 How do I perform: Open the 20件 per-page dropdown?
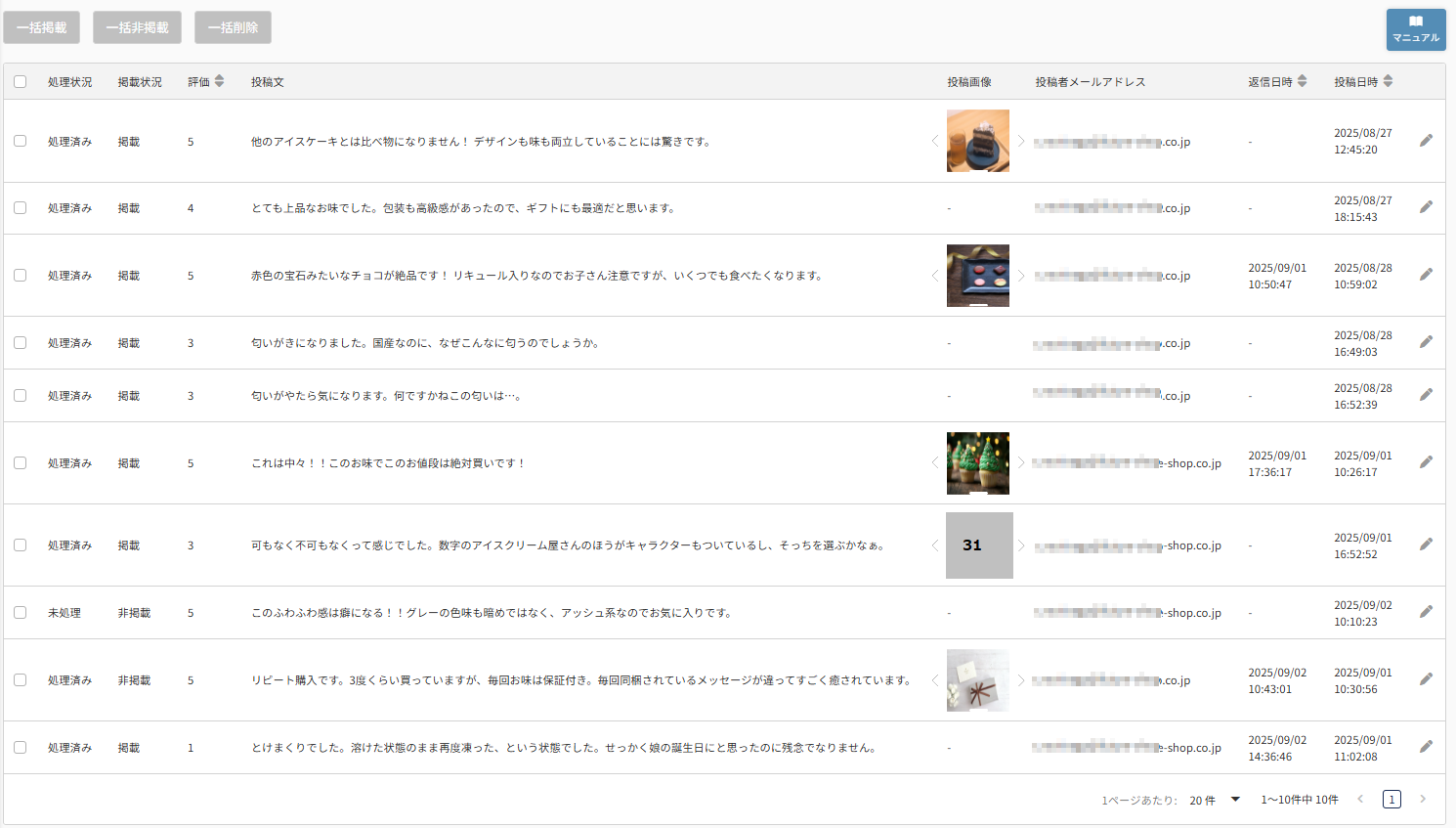click(1212, 799)
